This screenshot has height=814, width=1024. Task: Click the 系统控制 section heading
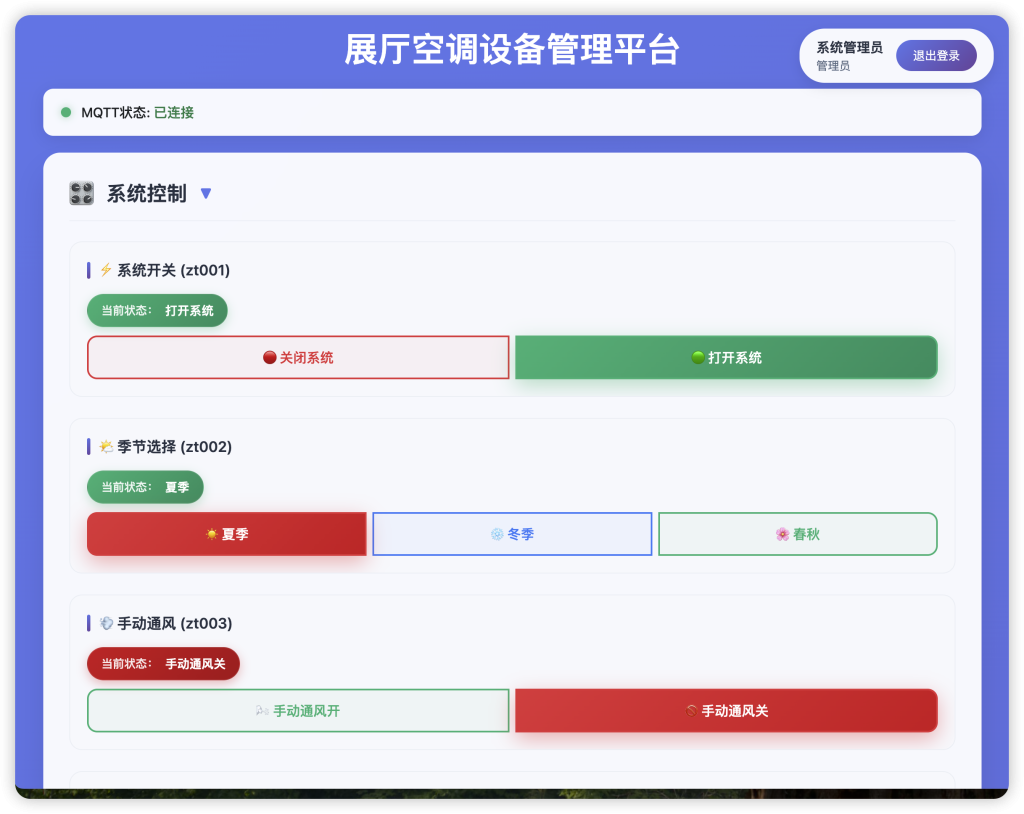(146, 193)
